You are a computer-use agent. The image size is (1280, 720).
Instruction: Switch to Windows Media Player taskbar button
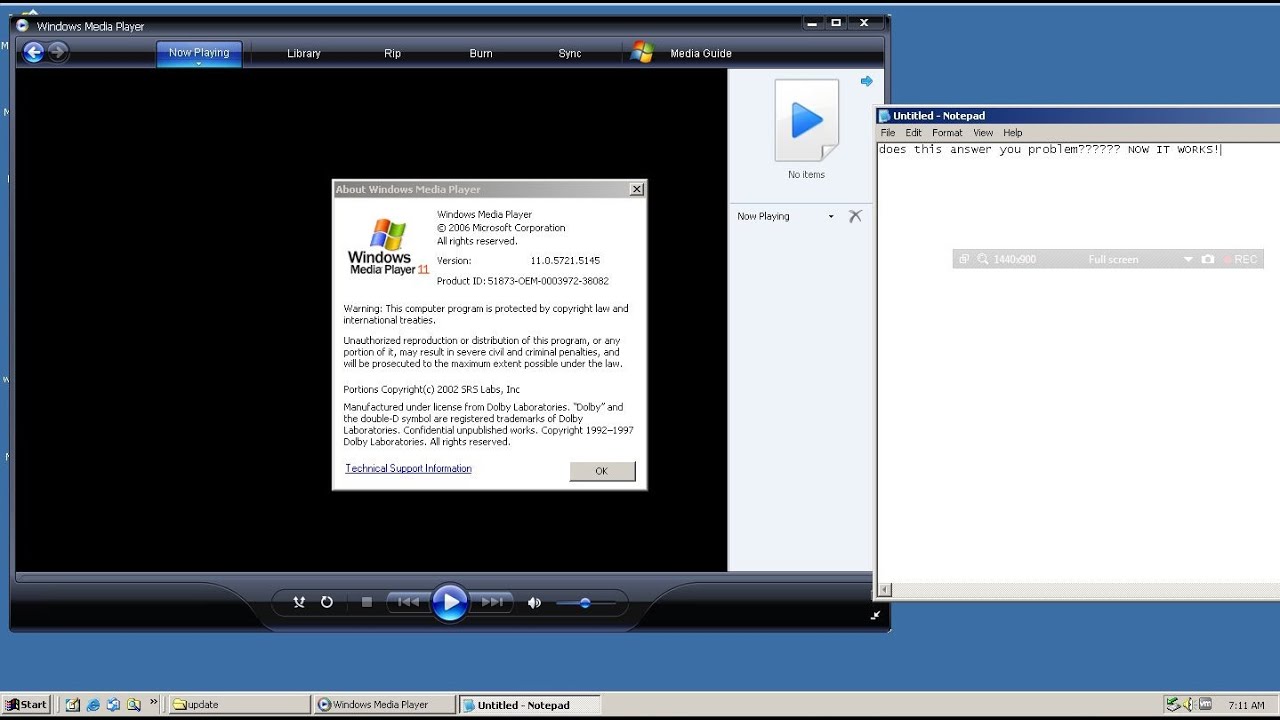[384, 704]
